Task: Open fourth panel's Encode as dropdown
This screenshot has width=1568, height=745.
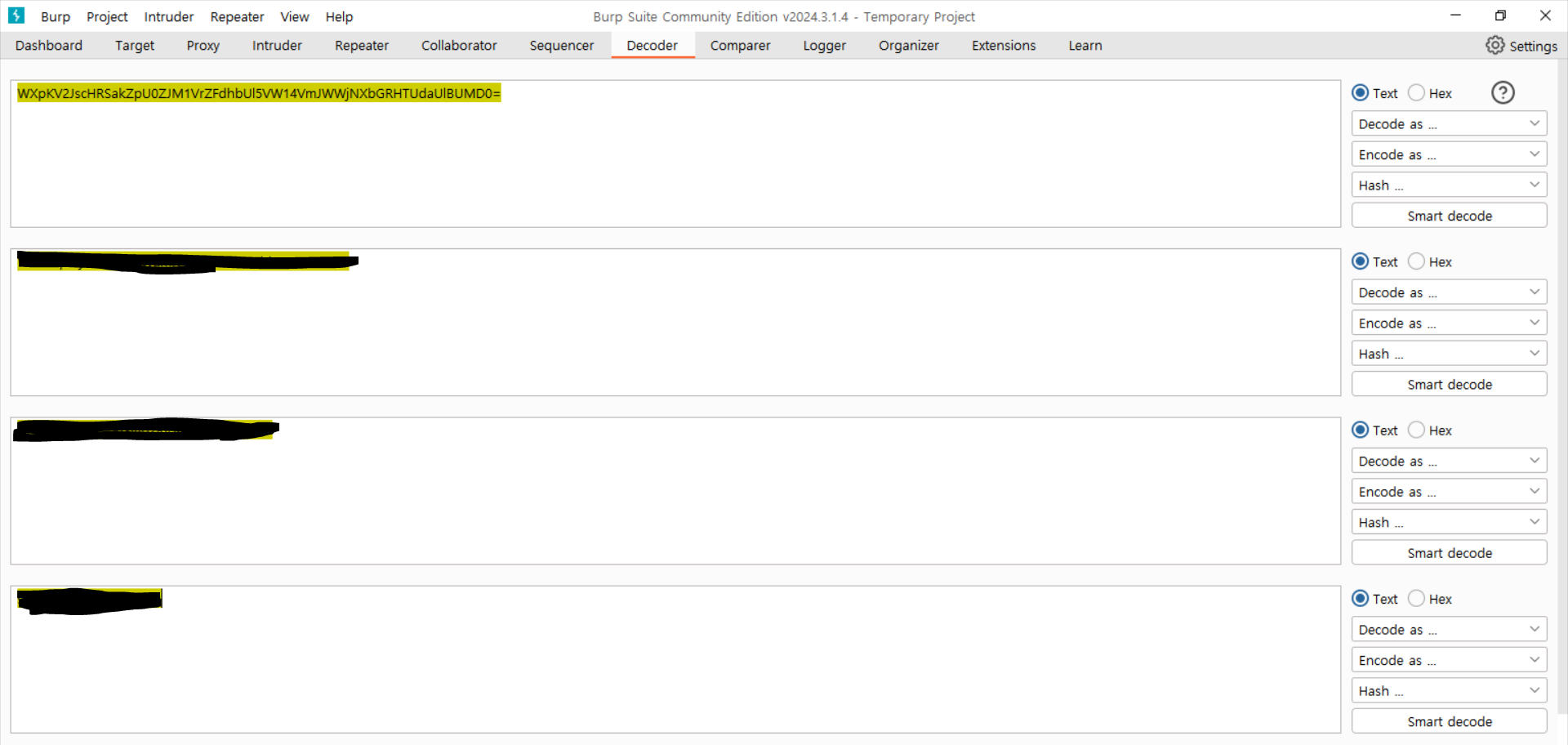Action: (1449, 660)
